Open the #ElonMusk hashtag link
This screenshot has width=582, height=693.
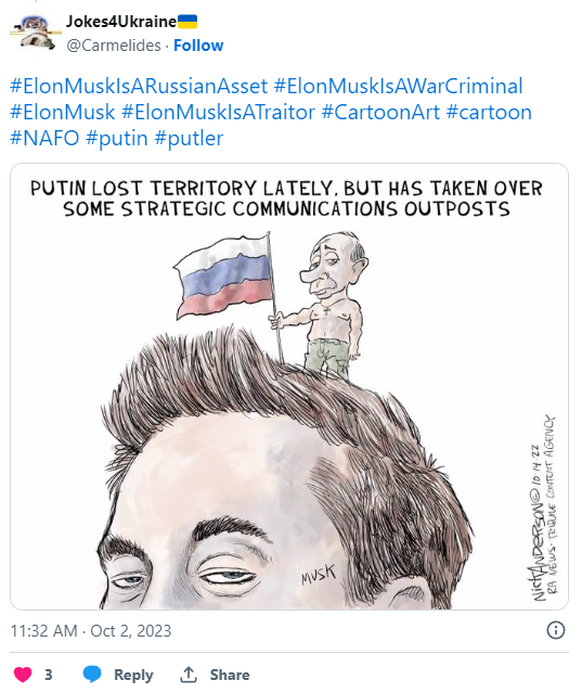(x=62, y=112)
